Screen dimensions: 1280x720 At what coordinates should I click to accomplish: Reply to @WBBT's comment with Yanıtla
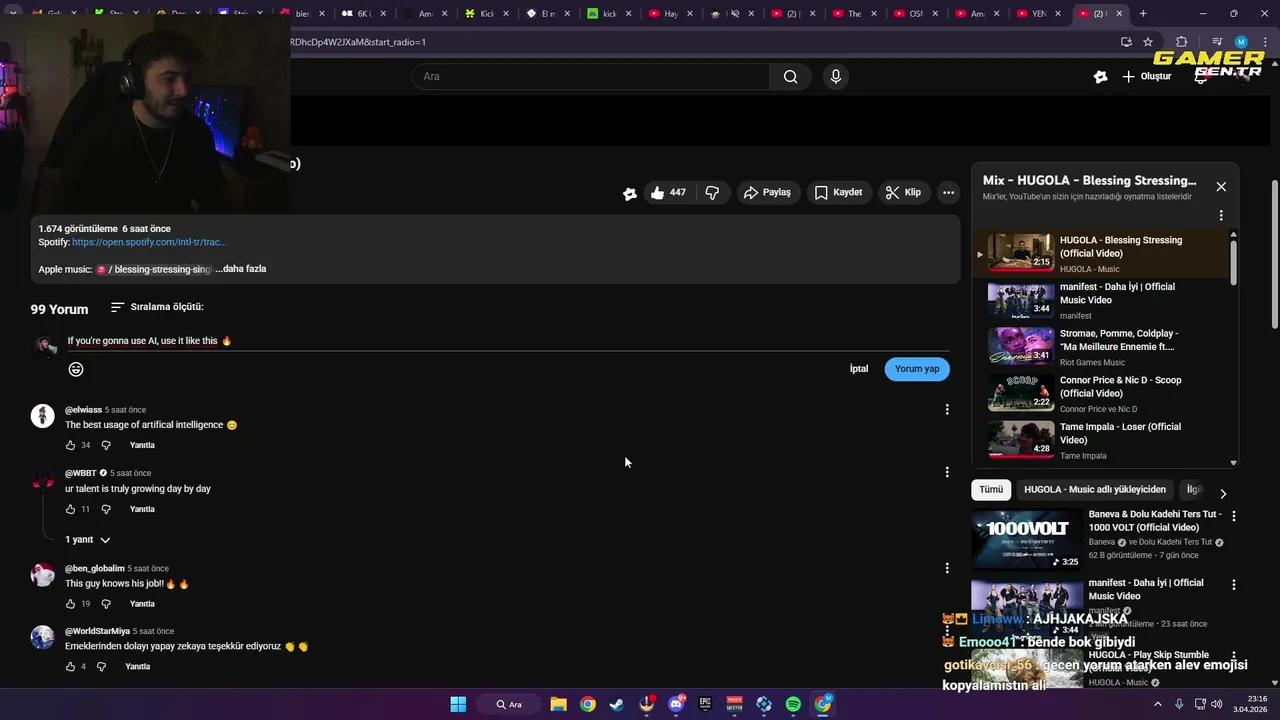tap(142, 509)
